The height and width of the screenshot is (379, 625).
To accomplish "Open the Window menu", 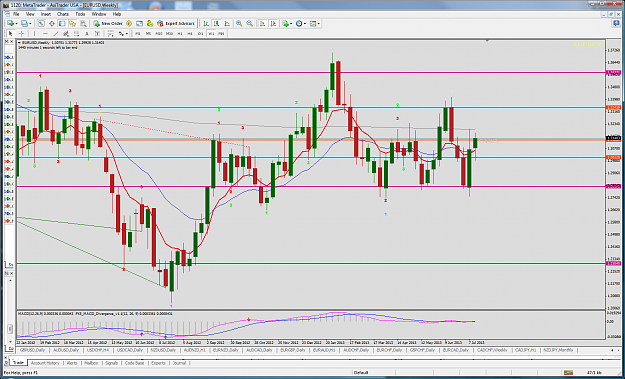I will pyautogui.click(x=99, y=14).
